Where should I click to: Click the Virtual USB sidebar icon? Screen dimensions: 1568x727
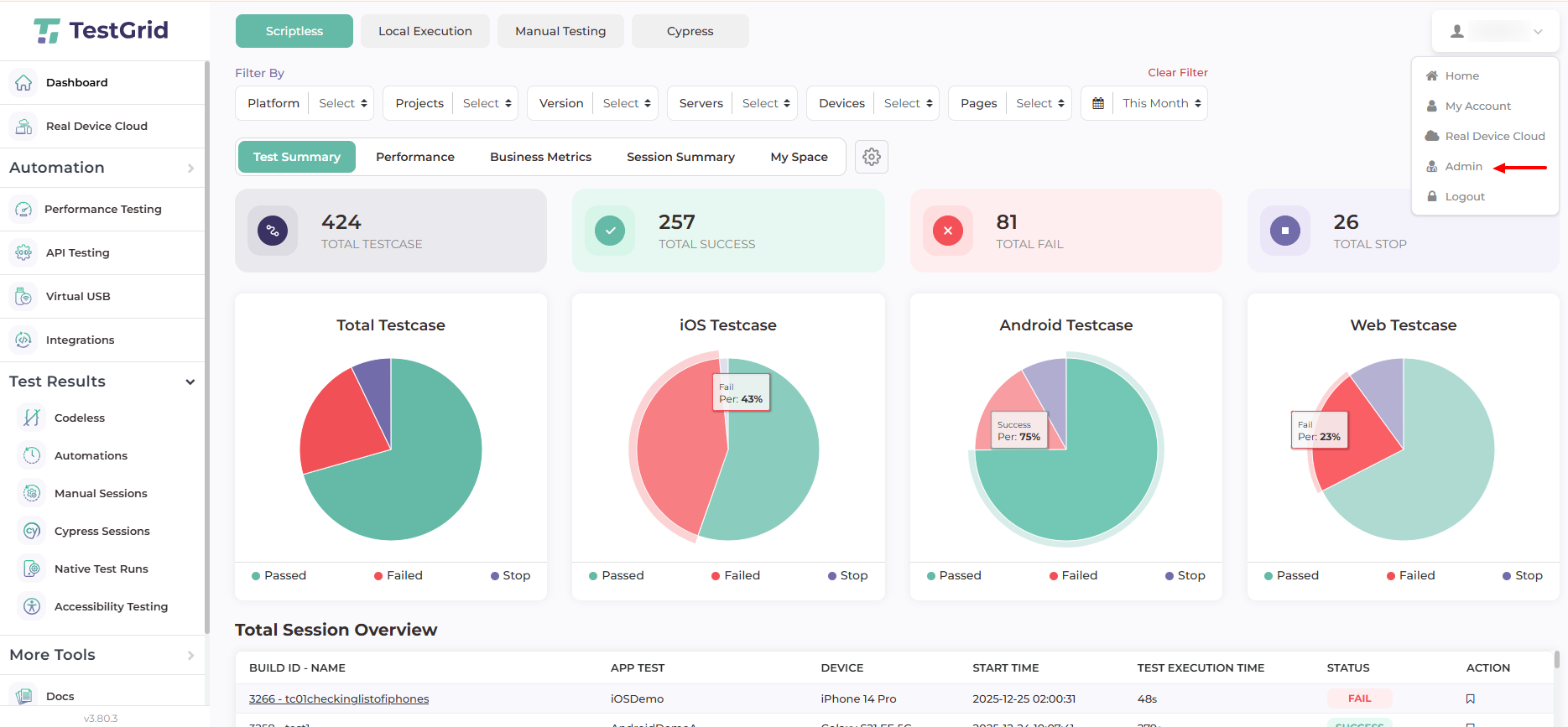[x=24, y=296]
